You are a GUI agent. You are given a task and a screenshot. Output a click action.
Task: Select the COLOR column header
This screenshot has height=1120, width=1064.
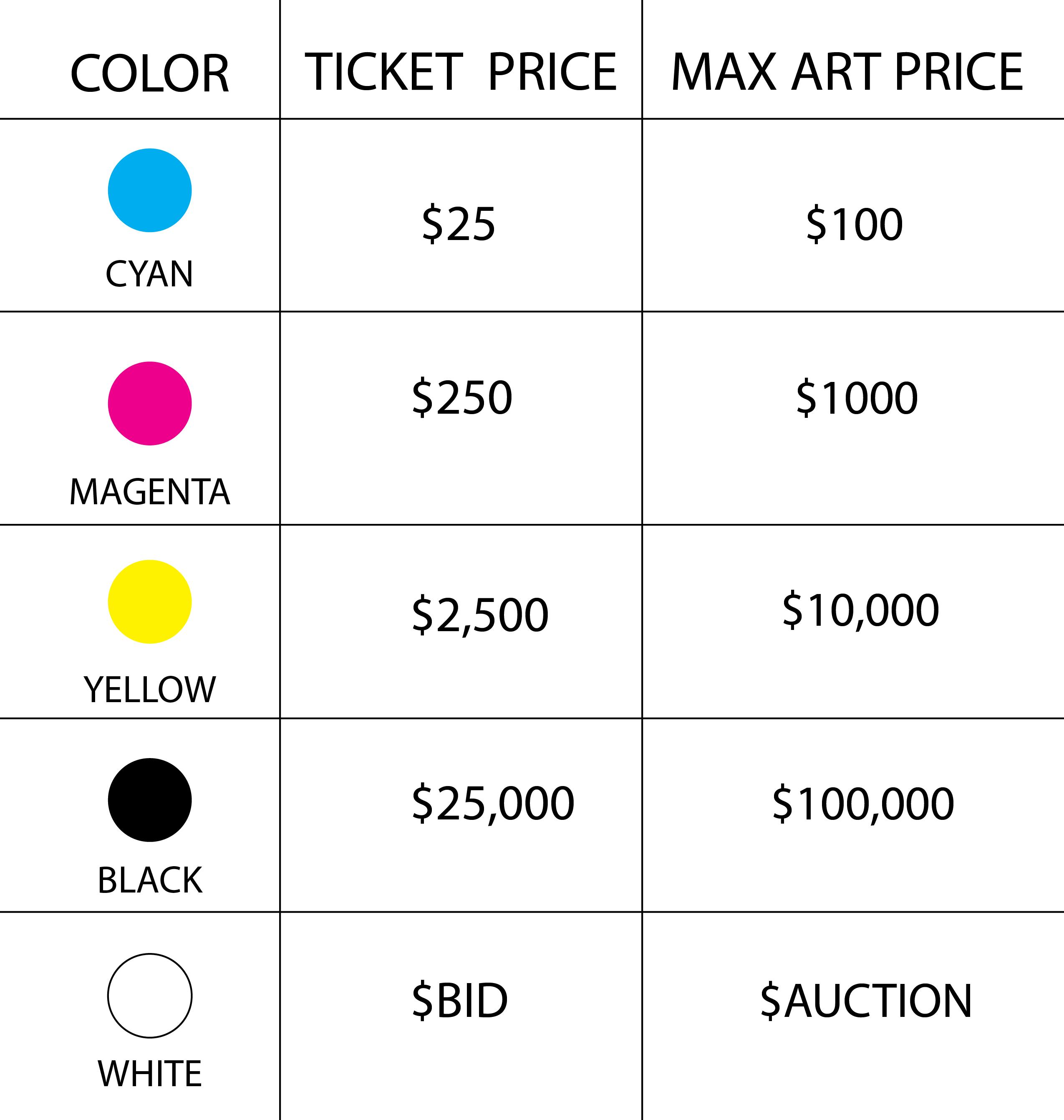coord(150,73)
